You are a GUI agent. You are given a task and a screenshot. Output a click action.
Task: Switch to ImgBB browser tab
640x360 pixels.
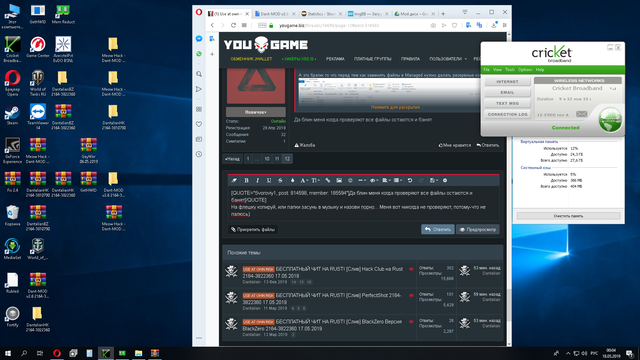(x=368, y=14)
